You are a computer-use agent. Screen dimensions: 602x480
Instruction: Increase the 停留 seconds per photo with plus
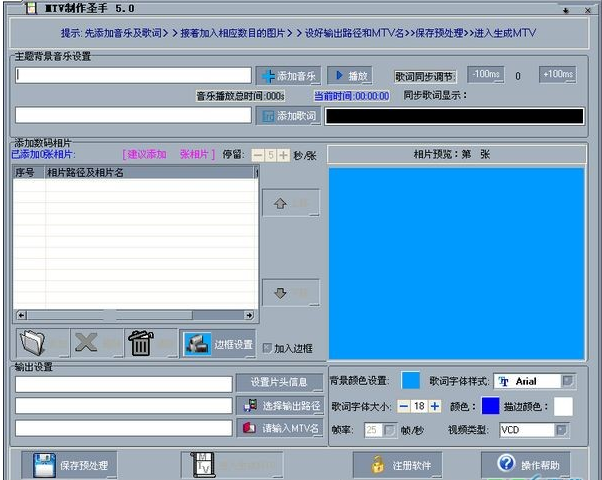283,155
